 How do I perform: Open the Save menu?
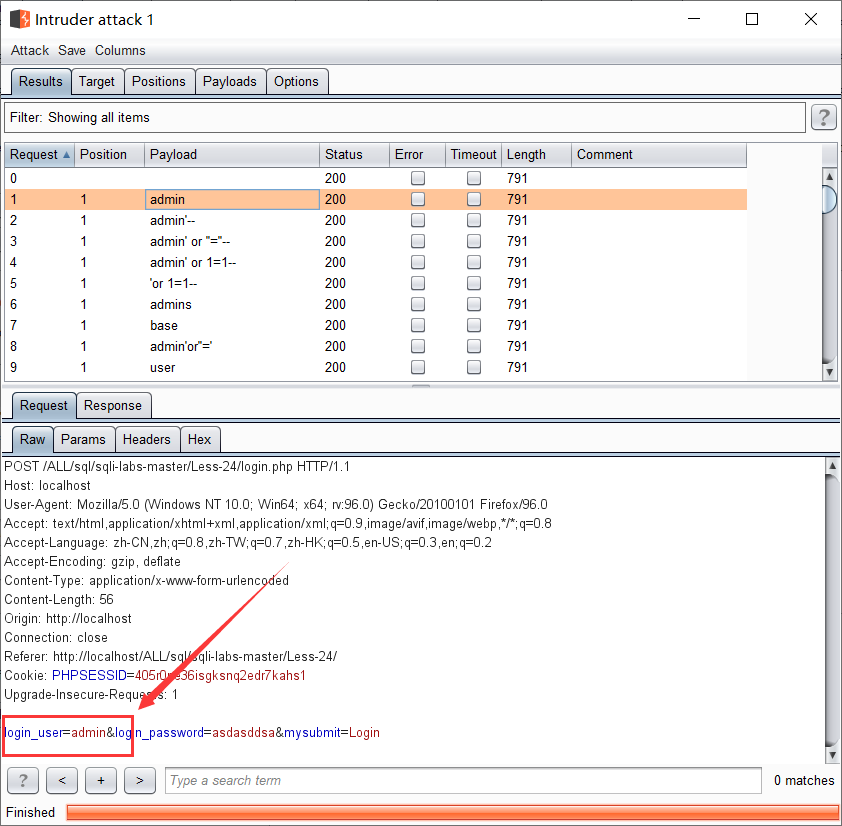coord(71,50)
